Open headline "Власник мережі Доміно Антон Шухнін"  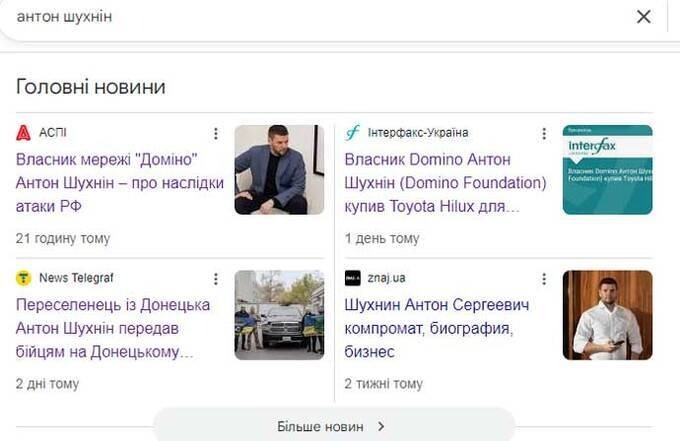pos(107,183)
